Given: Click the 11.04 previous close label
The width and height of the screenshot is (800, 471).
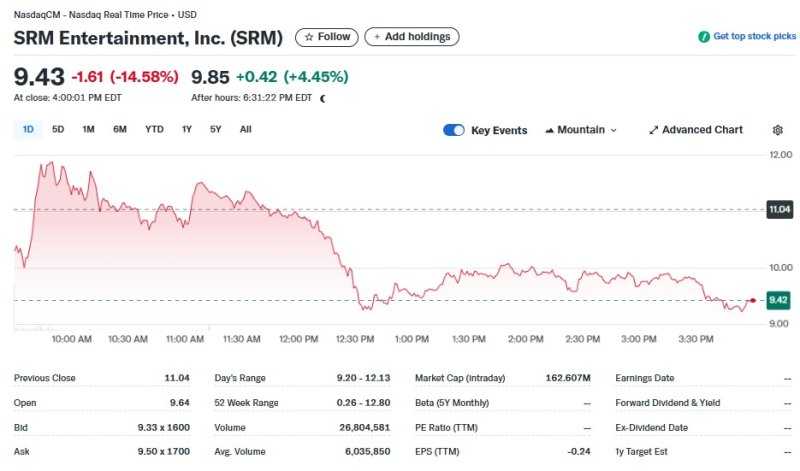Looking at the screenshot, I should click(x=778, y=209).
